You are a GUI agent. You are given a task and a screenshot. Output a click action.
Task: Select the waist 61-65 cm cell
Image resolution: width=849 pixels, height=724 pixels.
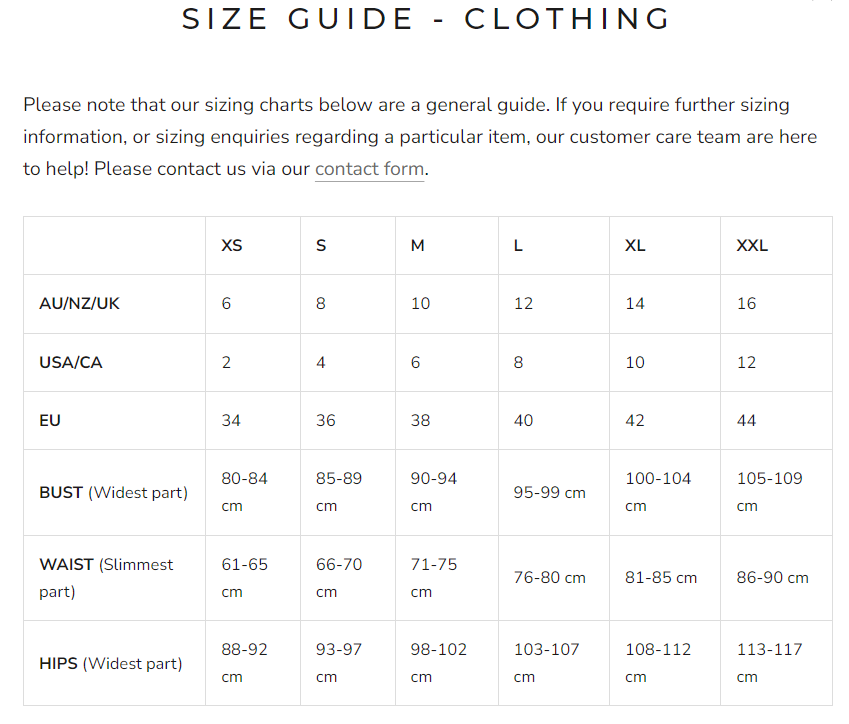pos(245,577)
